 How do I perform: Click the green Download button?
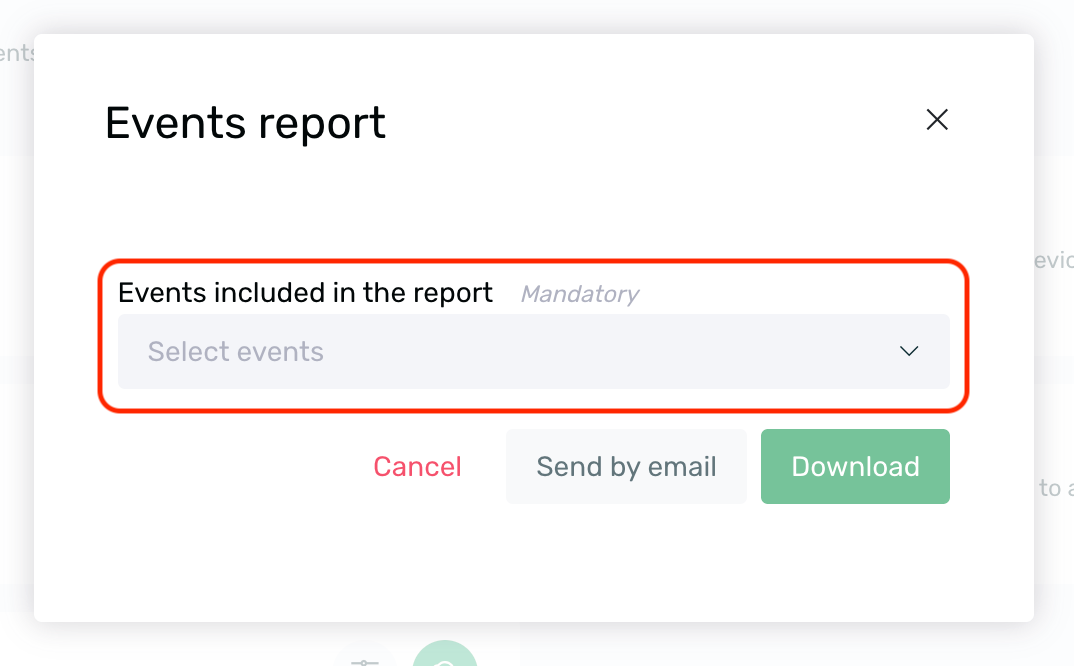[x=855, y=466]
